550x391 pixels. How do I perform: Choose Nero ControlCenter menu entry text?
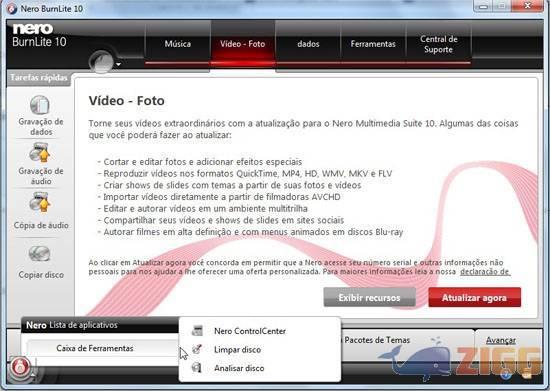pos(250,331)
